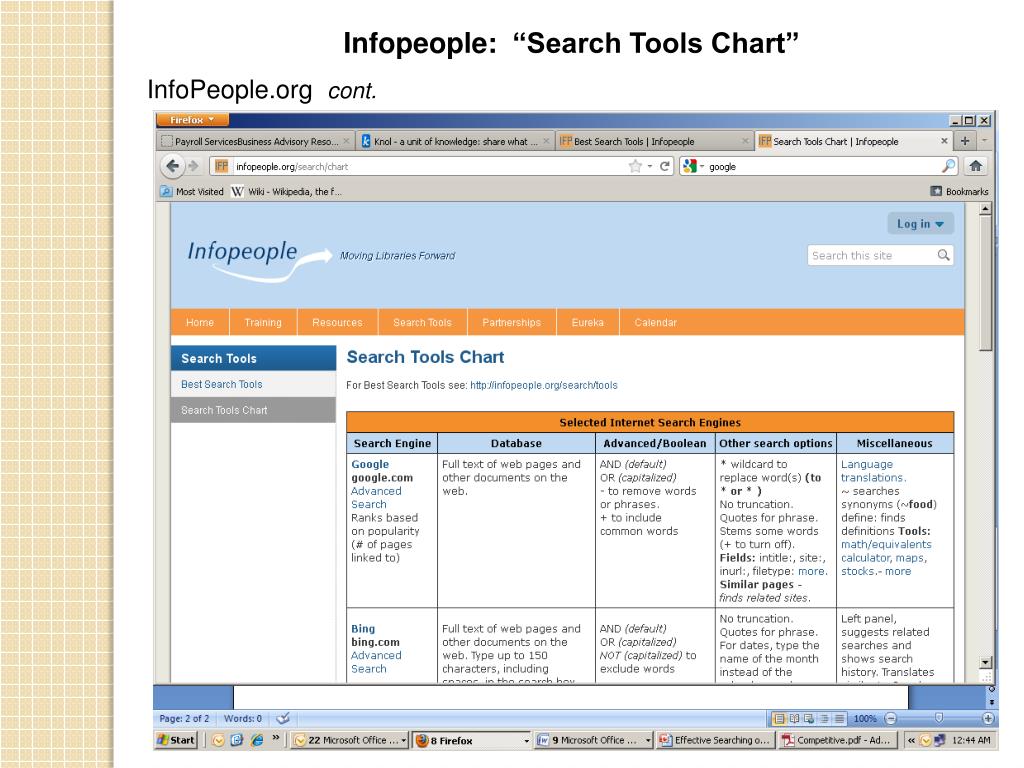Viewport: 1024px width, 768px height.
Task: Switch to Draft view icon
Action: [x=839, y=718]
